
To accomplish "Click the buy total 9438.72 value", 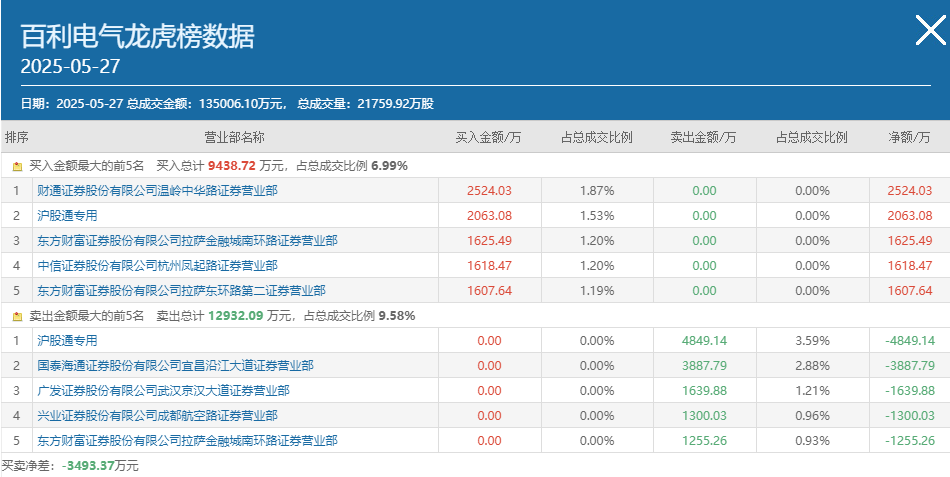I will pyautogui.click(x=232, y=166).
